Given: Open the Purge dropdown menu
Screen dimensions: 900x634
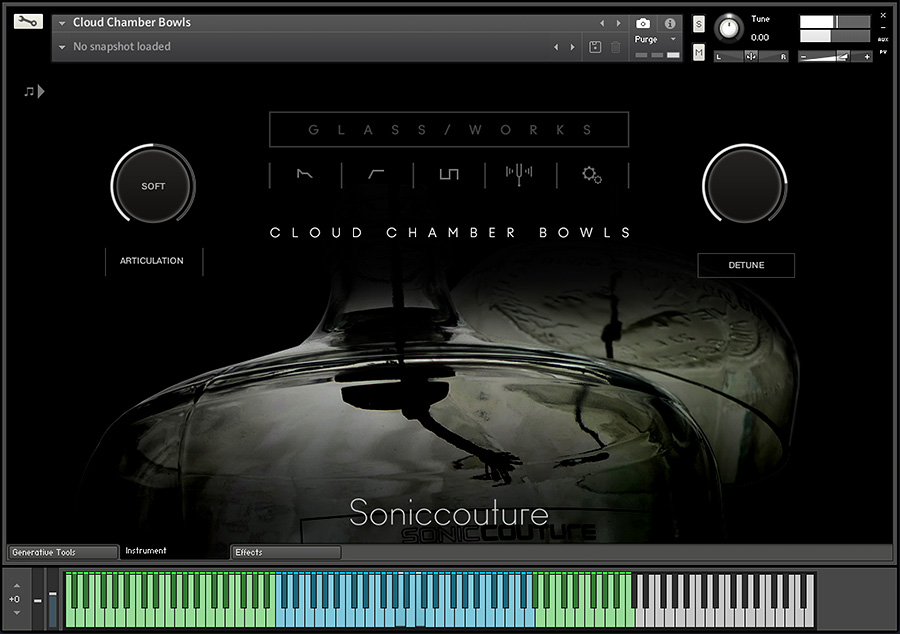Looking at the screenshot, I should [655, 39].
